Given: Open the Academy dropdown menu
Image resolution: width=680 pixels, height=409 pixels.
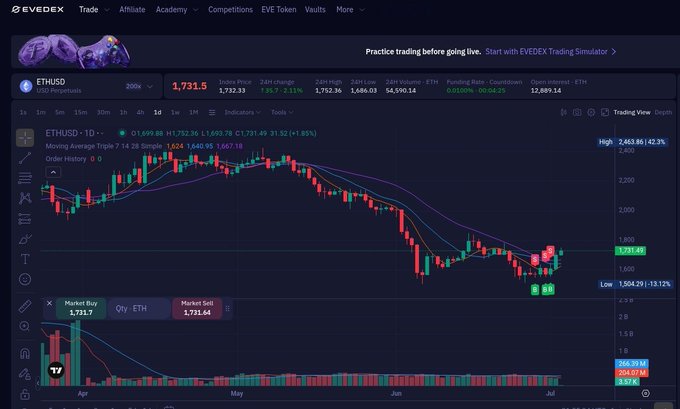Looking at the screenshot, I should (x=177, y=10).
